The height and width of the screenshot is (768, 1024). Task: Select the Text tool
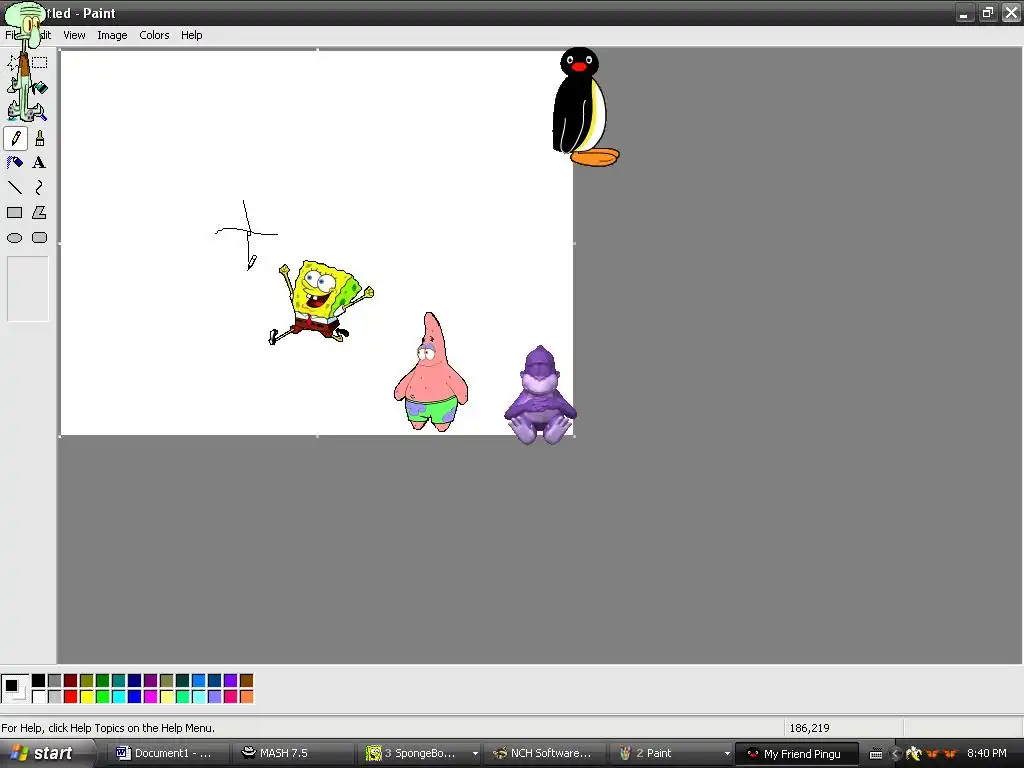pos(40,163)
